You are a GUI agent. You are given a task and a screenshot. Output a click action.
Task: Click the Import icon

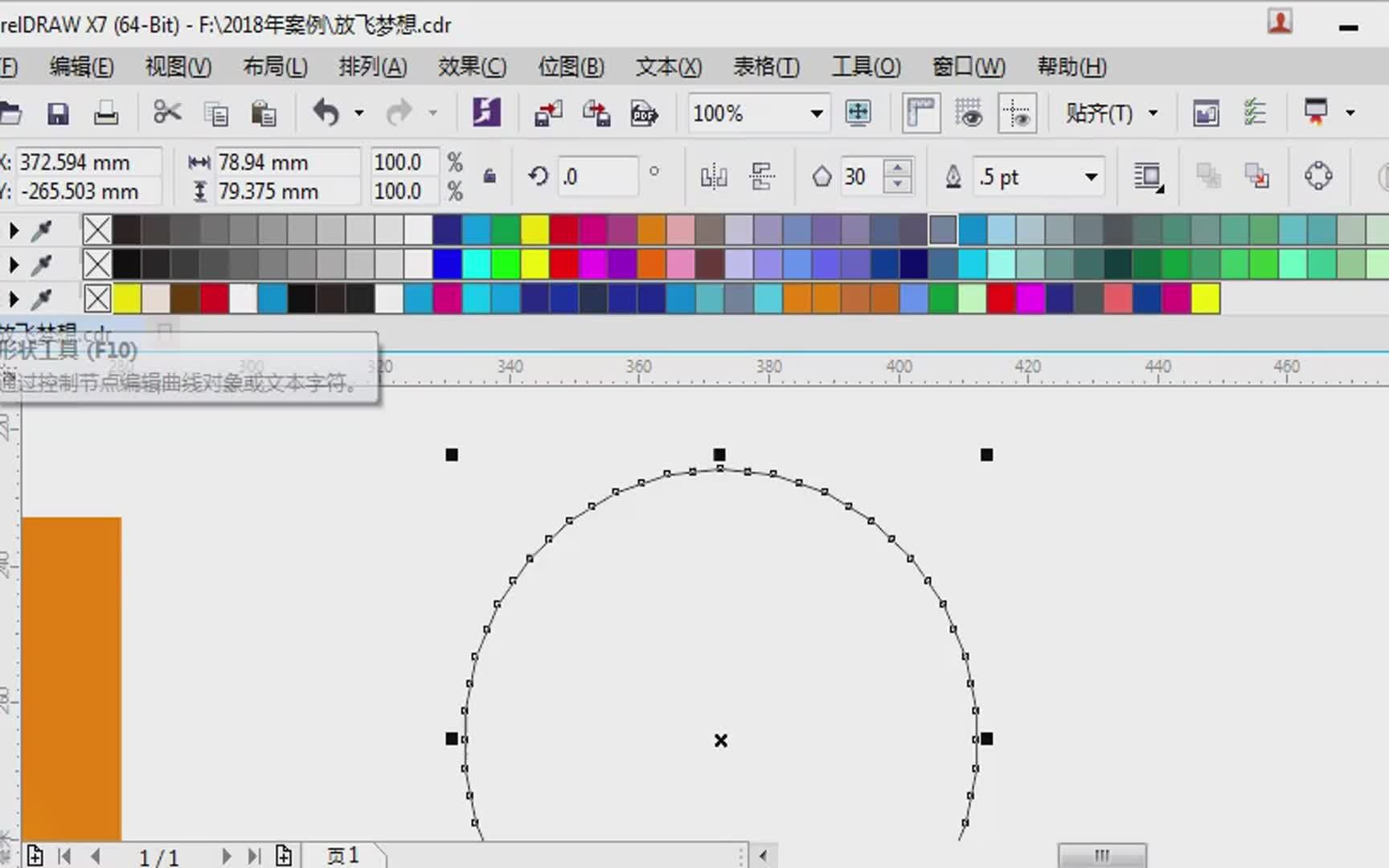548,113
